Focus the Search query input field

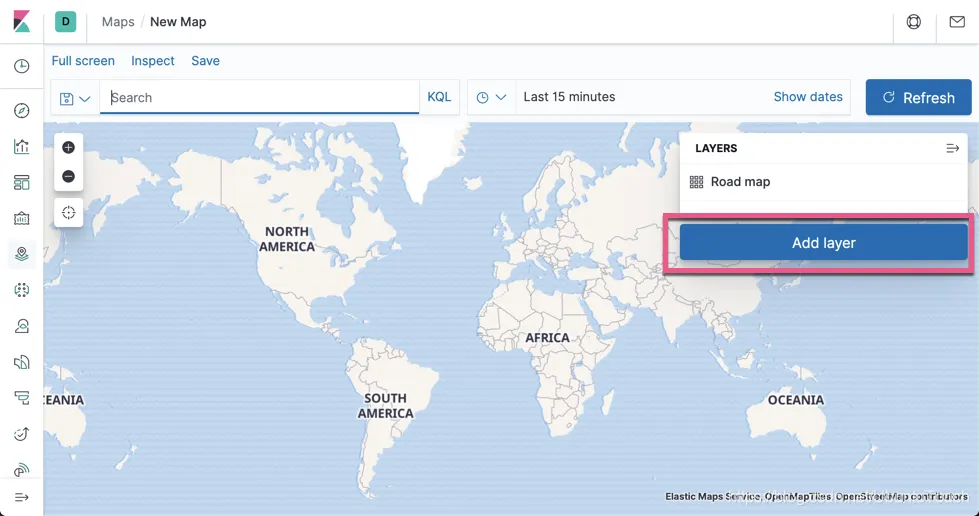click(259, 97)
